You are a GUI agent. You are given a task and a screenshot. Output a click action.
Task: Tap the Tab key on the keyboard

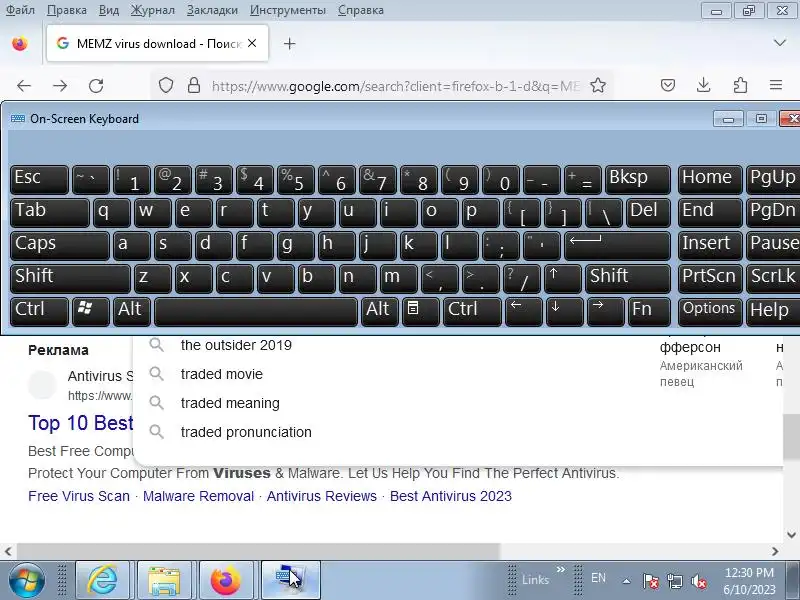pyautogui.click(x=49, y=213)
